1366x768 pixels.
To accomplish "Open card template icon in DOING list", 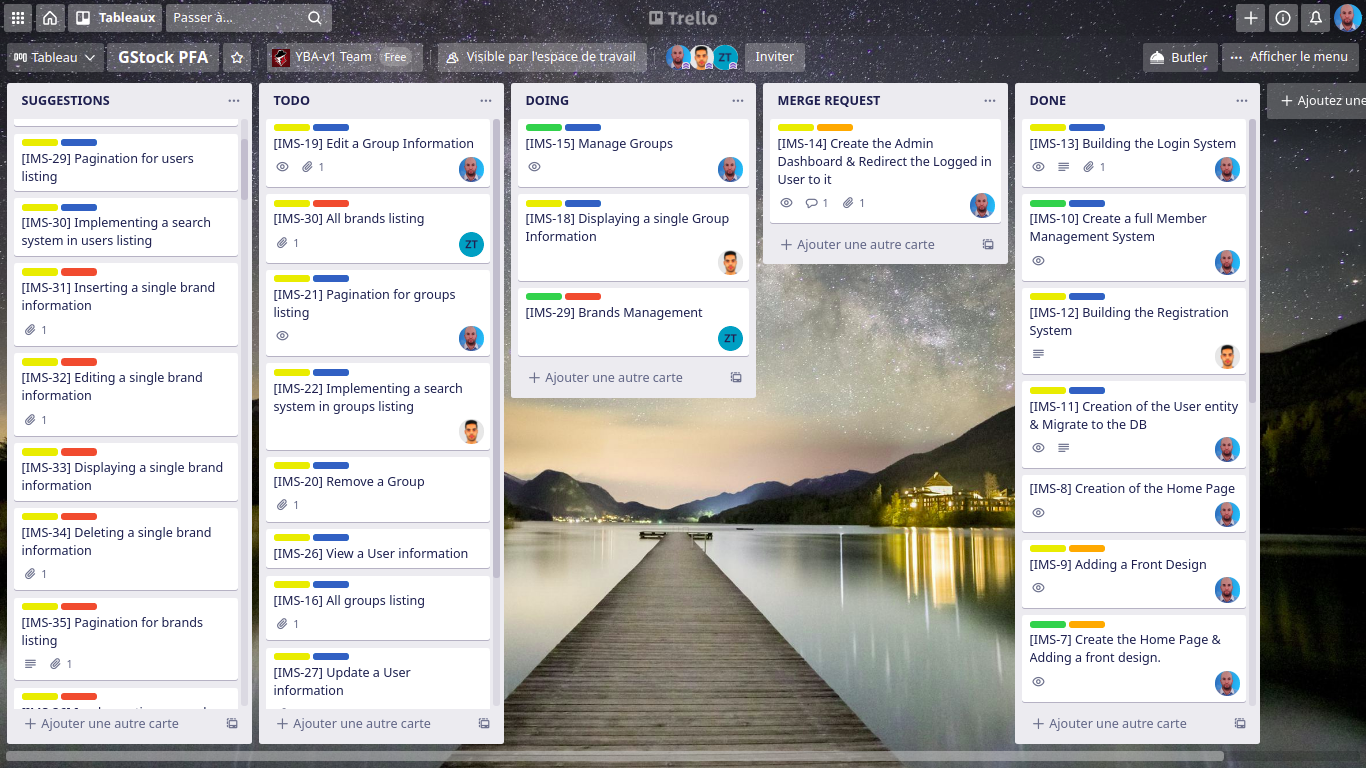I will click(x=736, y=378).
